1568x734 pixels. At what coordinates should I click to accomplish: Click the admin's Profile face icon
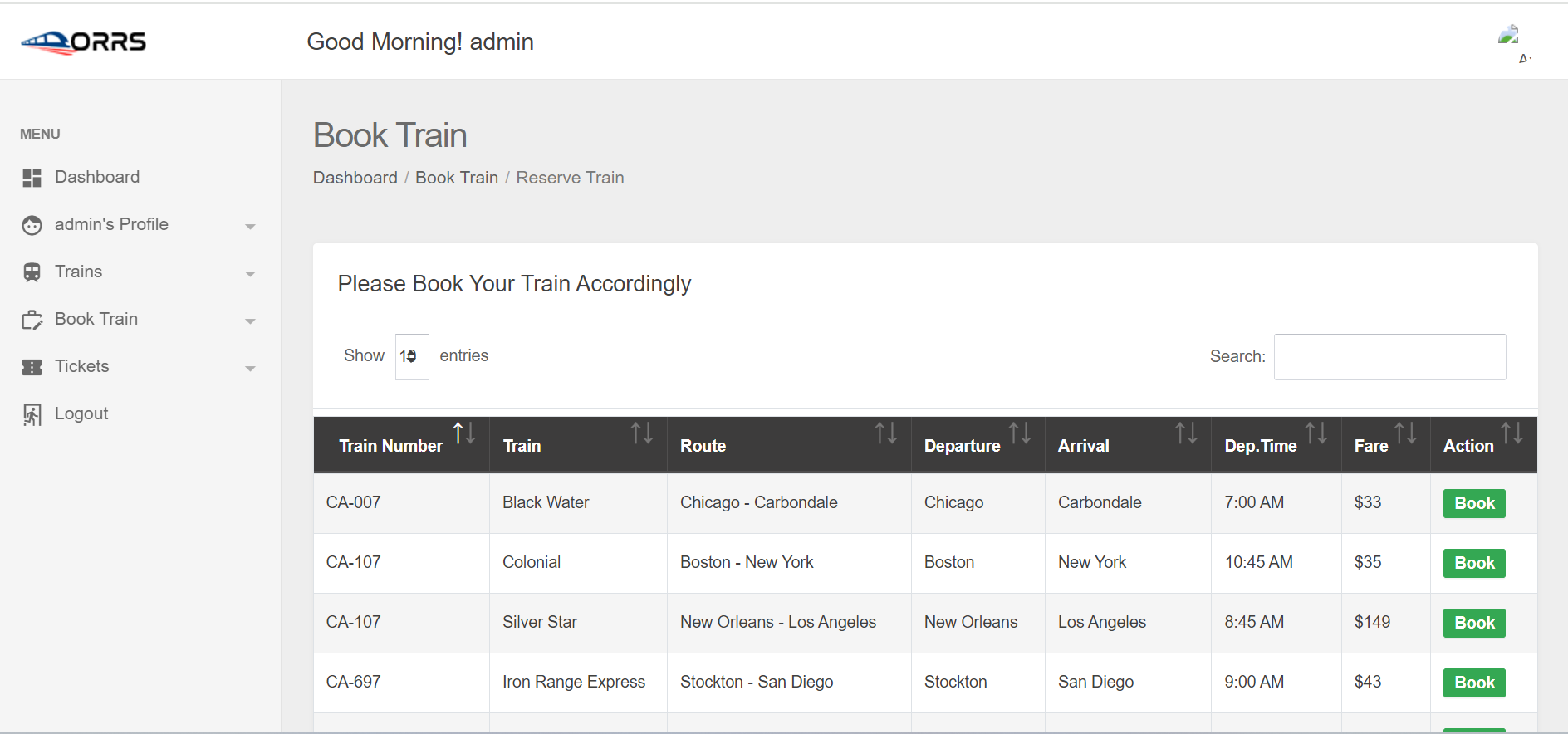32,225
